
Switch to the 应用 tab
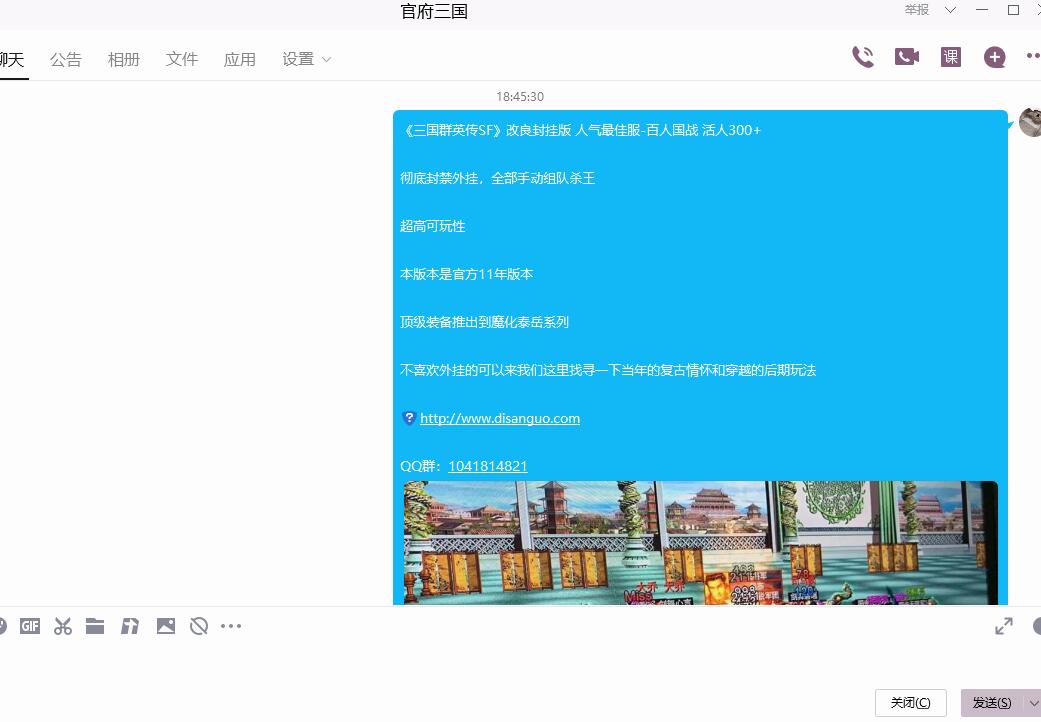click(x=240, y=60)
